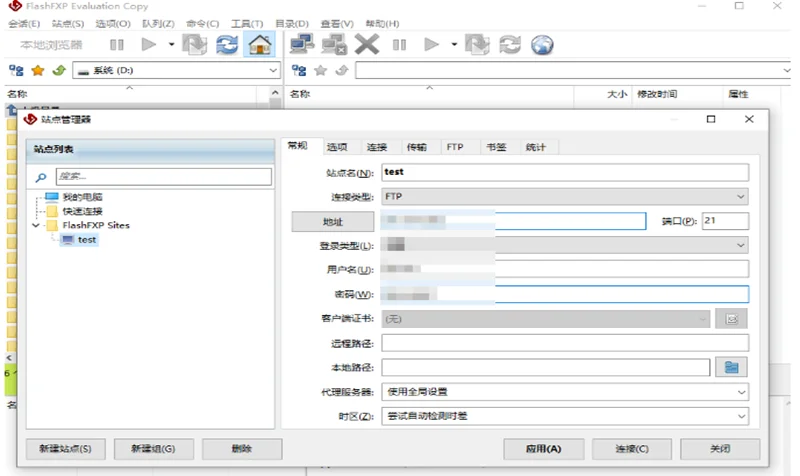Click the local transfer queue icon
800x476 pixels.
point(195,45)
